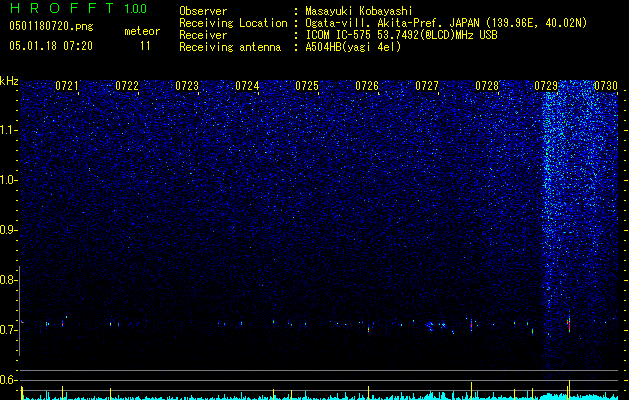Click the 0729 time marker
Viewport: 629px width, 400px height.
[547, 86]
